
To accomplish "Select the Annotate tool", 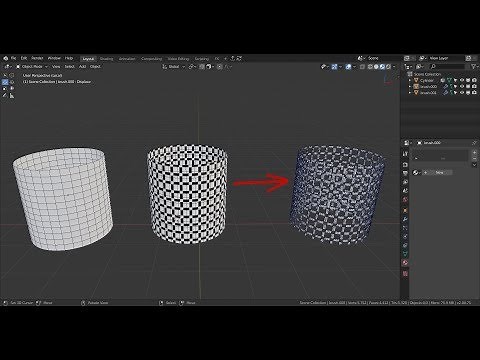I will [x=5, y=96].
